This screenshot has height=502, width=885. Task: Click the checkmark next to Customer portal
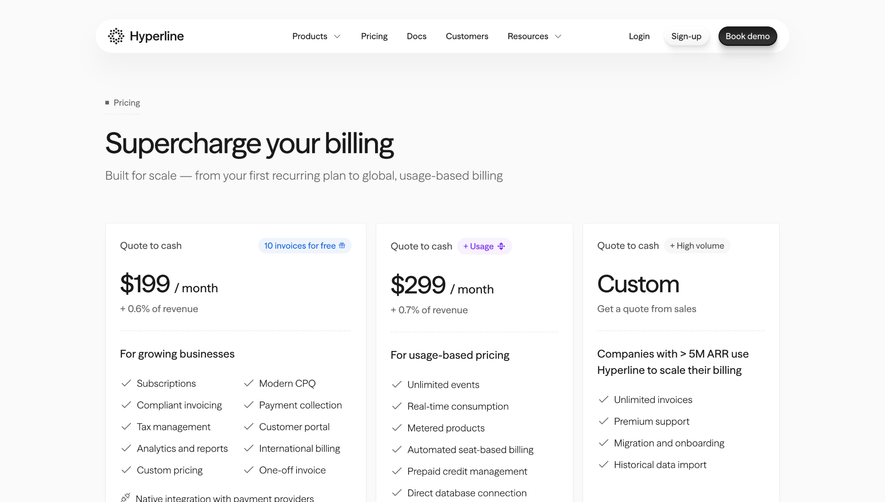click(x=248, y=426)
